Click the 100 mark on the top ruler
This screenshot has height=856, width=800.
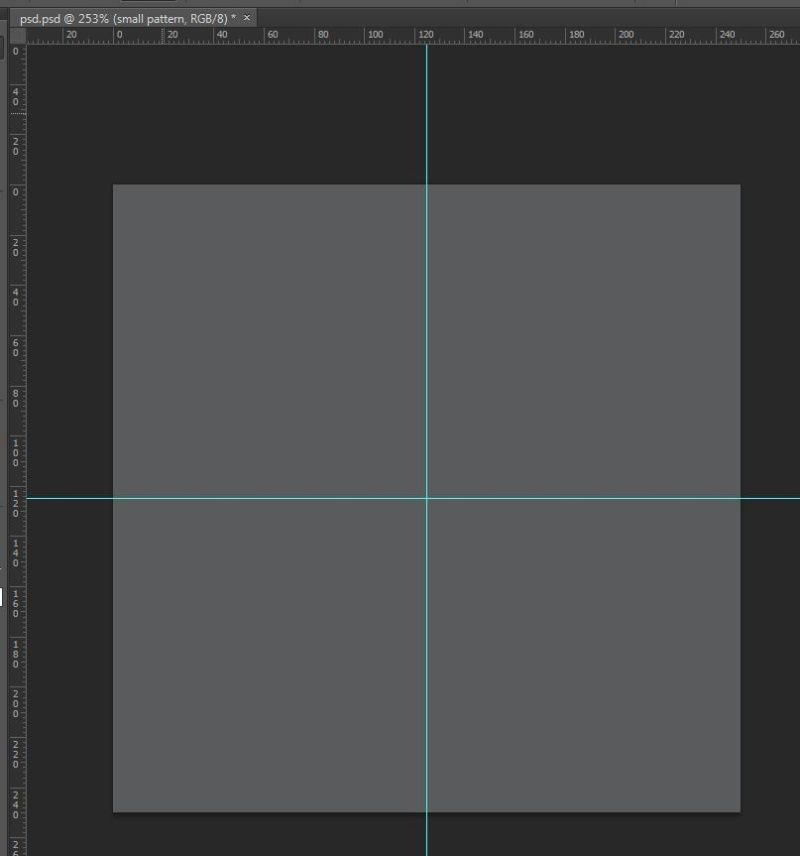coord(375,34)
